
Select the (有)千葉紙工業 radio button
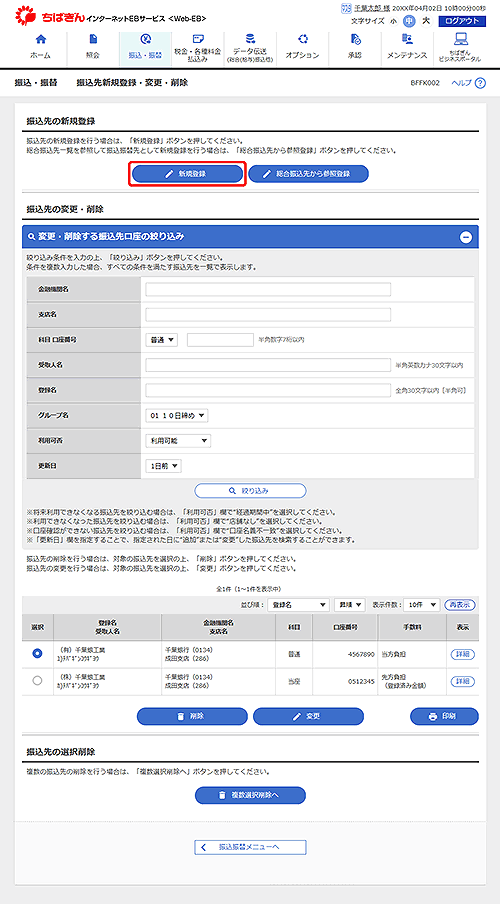pyautogui.click(x=37, y=653)
